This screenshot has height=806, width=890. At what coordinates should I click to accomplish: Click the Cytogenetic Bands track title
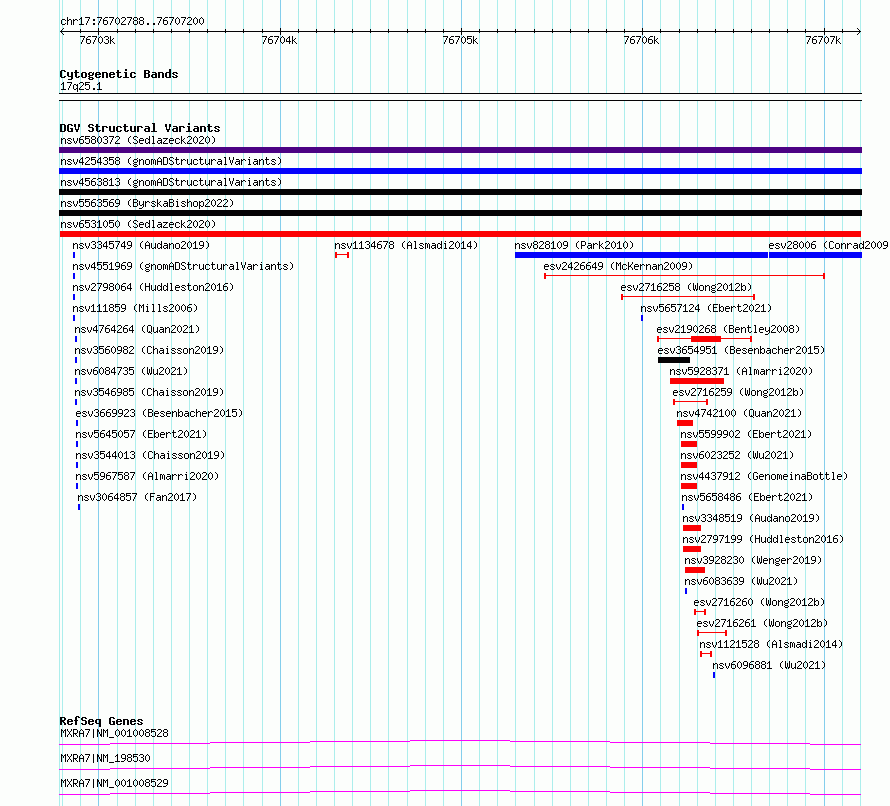point(119,74)
